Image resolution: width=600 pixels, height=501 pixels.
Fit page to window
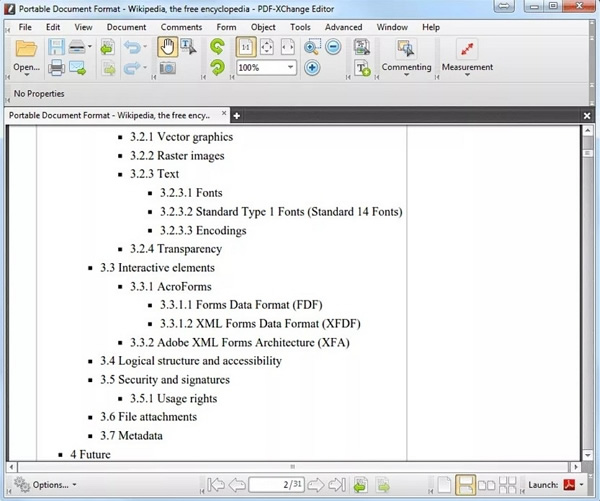coord(267,47)
